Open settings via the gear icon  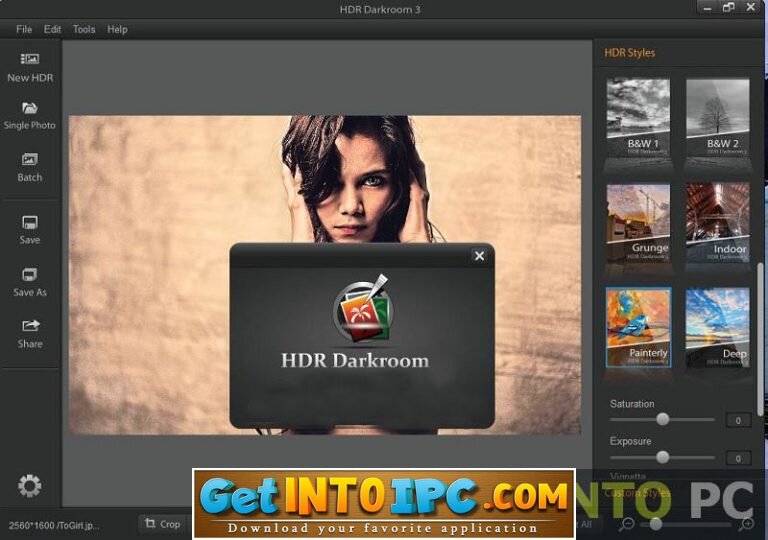click(29, 486)
